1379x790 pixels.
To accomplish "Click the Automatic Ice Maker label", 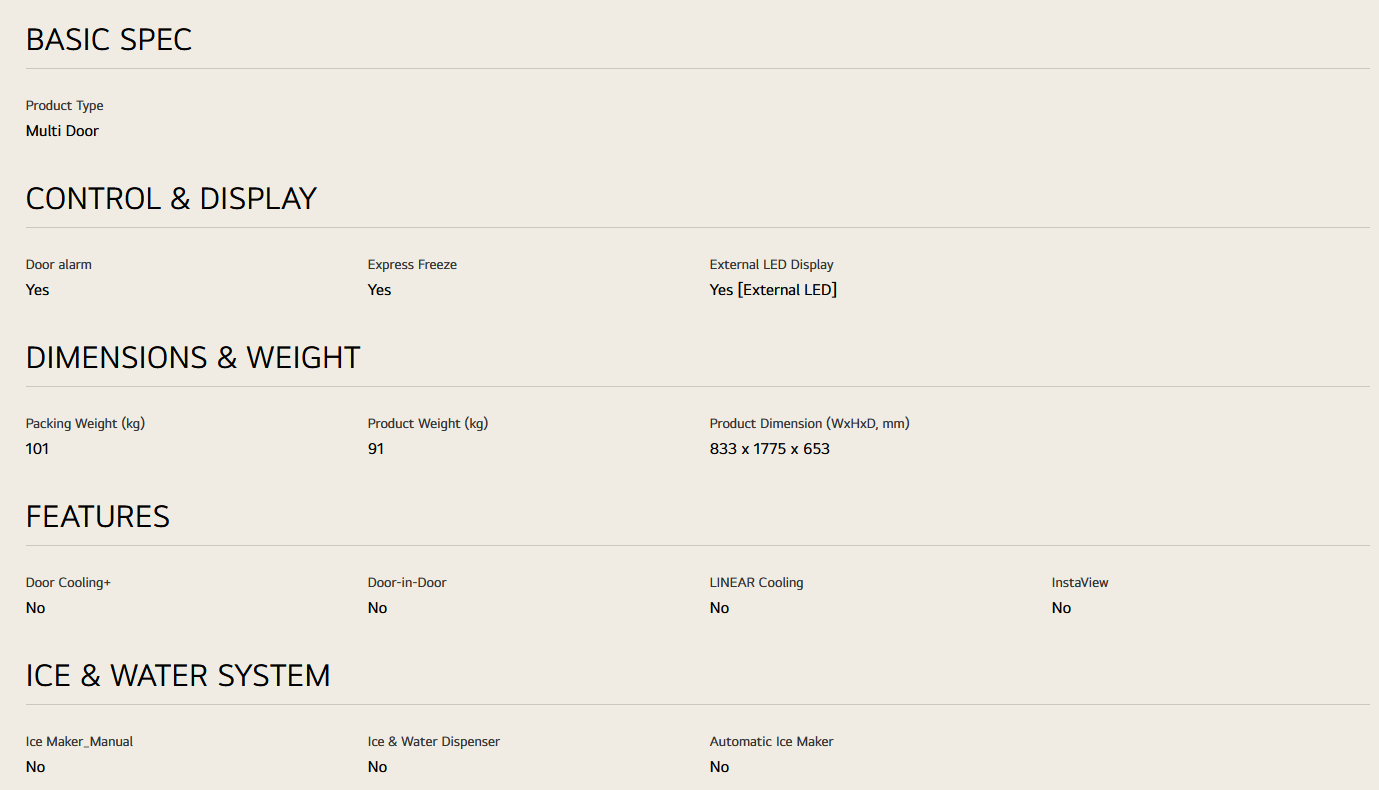I will (771, 742).
